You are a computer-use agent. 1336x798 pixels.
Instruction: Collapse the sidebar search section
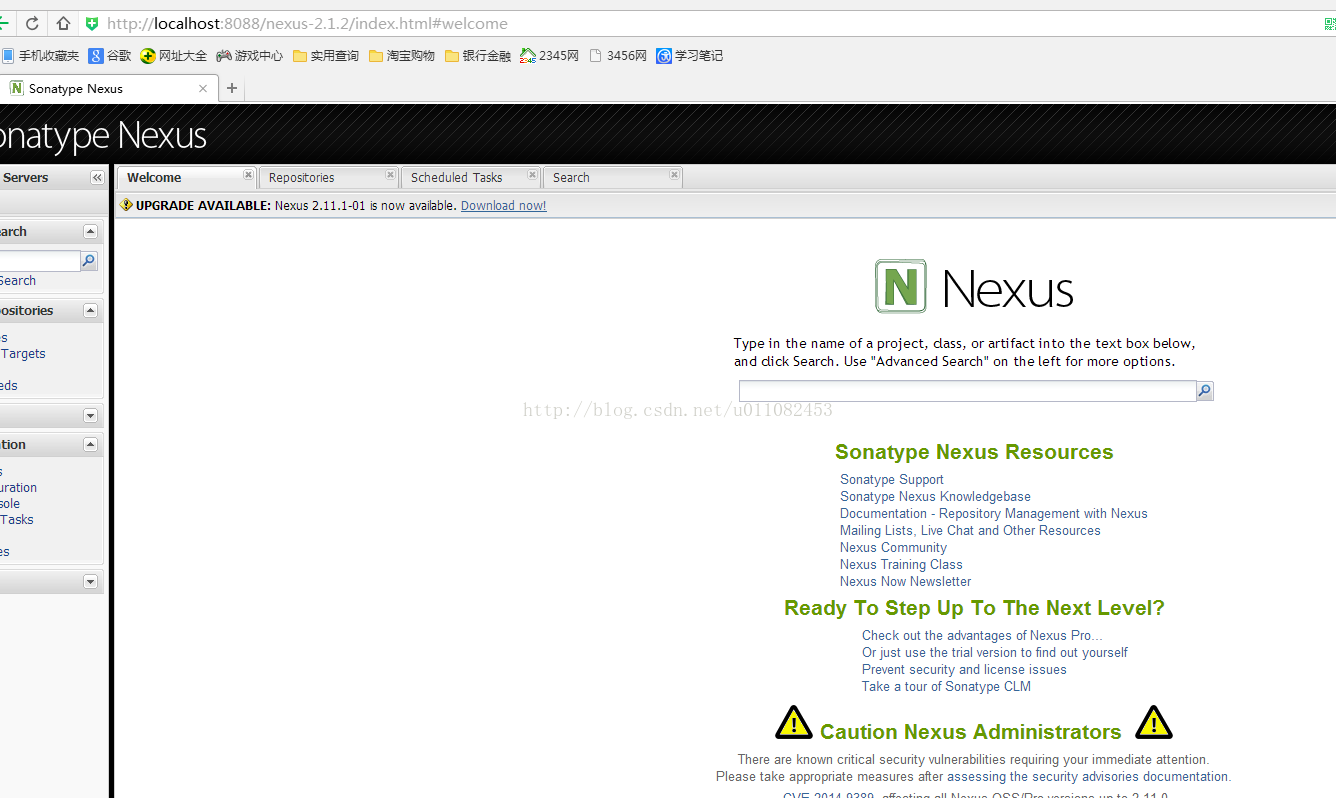(x=90, y=231)
